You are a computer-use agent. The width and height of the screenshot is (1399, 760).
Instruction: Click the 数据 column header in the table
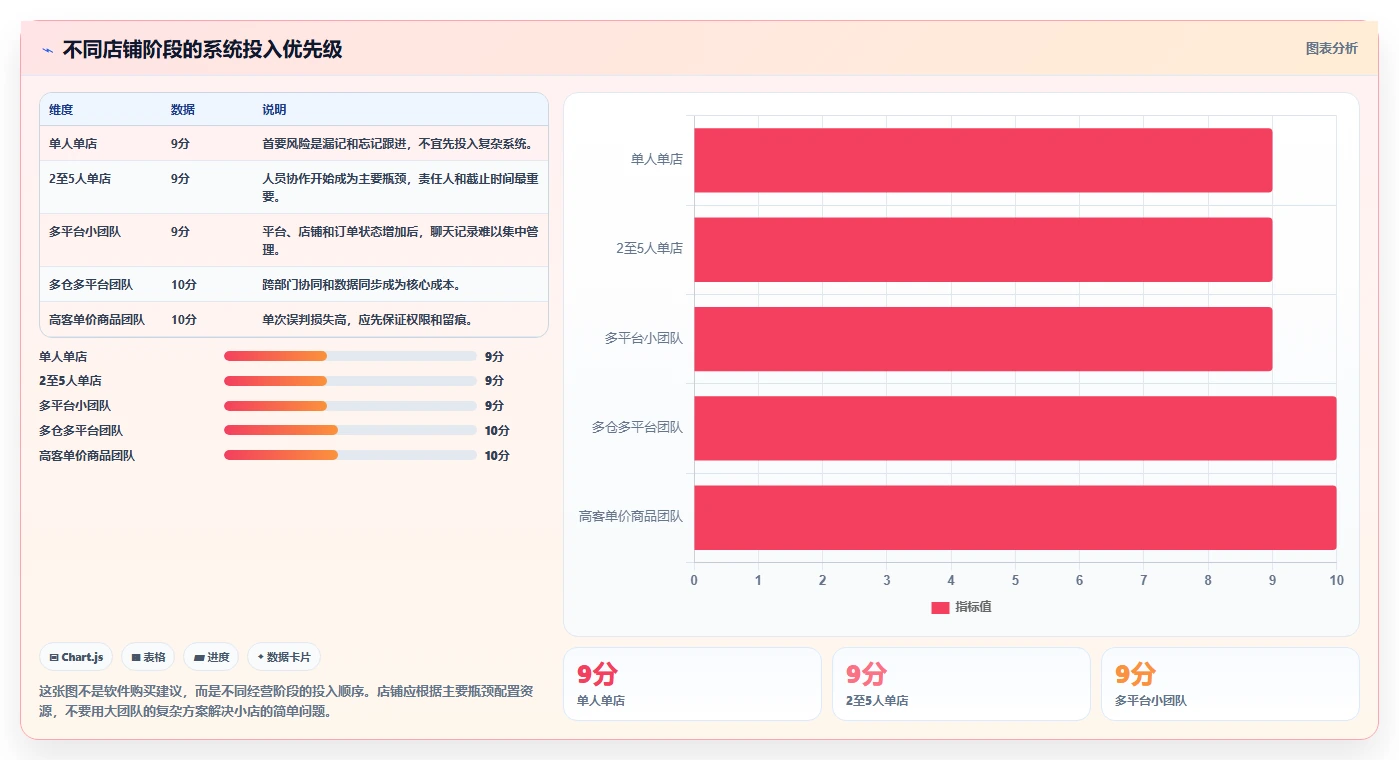[183, 110]
